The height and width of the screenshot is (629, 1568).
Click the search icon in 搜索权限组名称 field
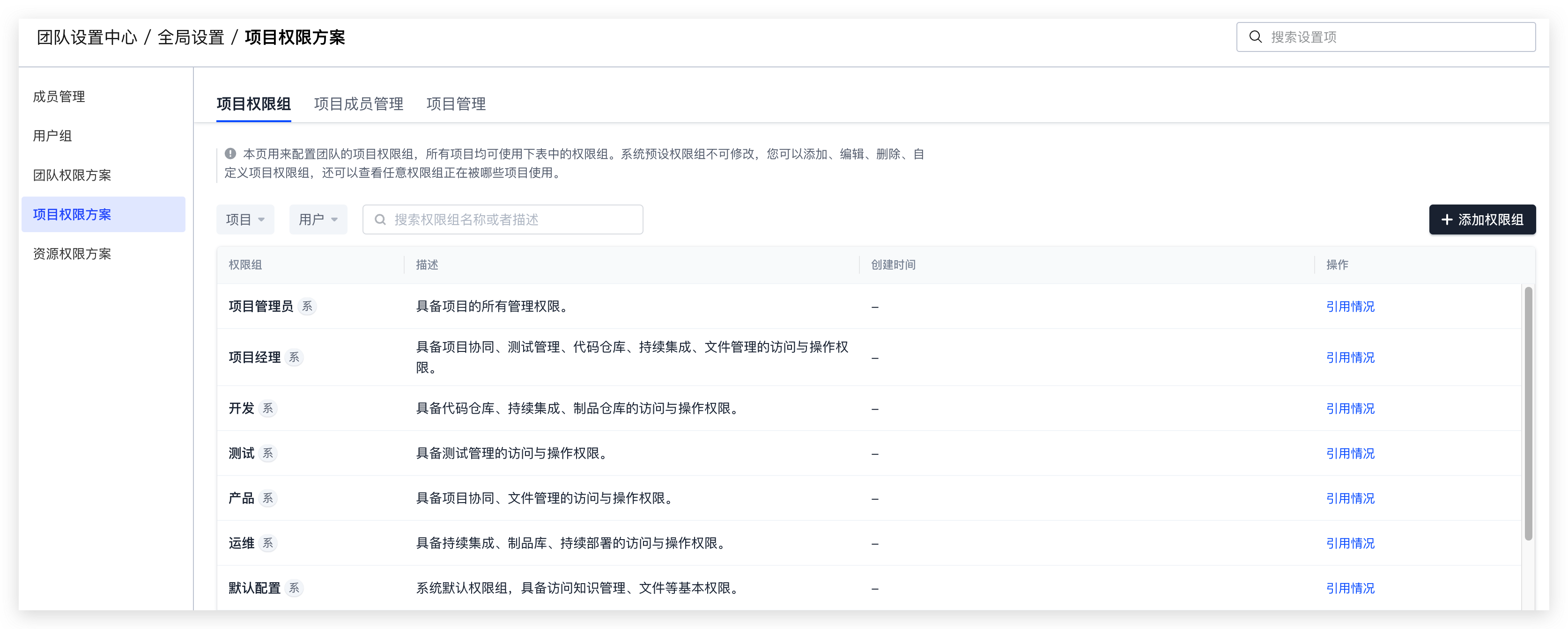380,219
